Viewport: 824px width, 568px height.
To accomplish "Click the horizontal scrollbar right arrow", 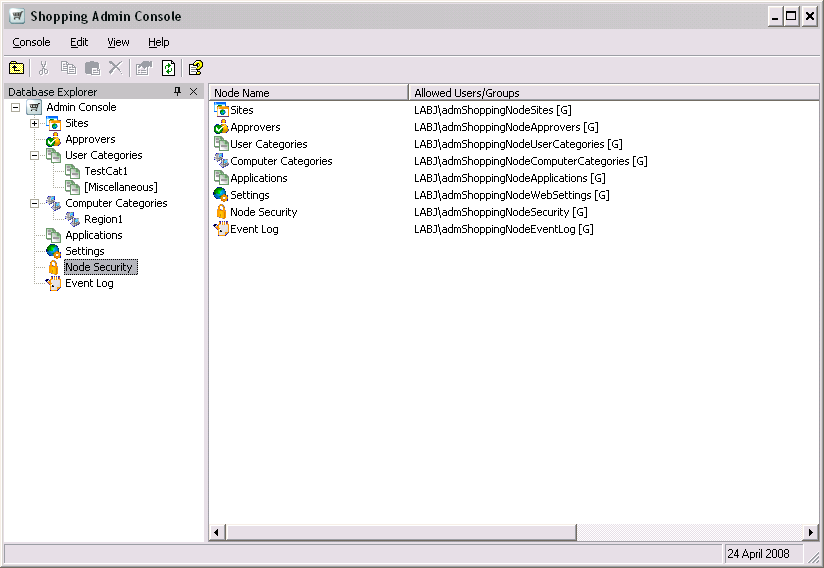I will (811, 532).
